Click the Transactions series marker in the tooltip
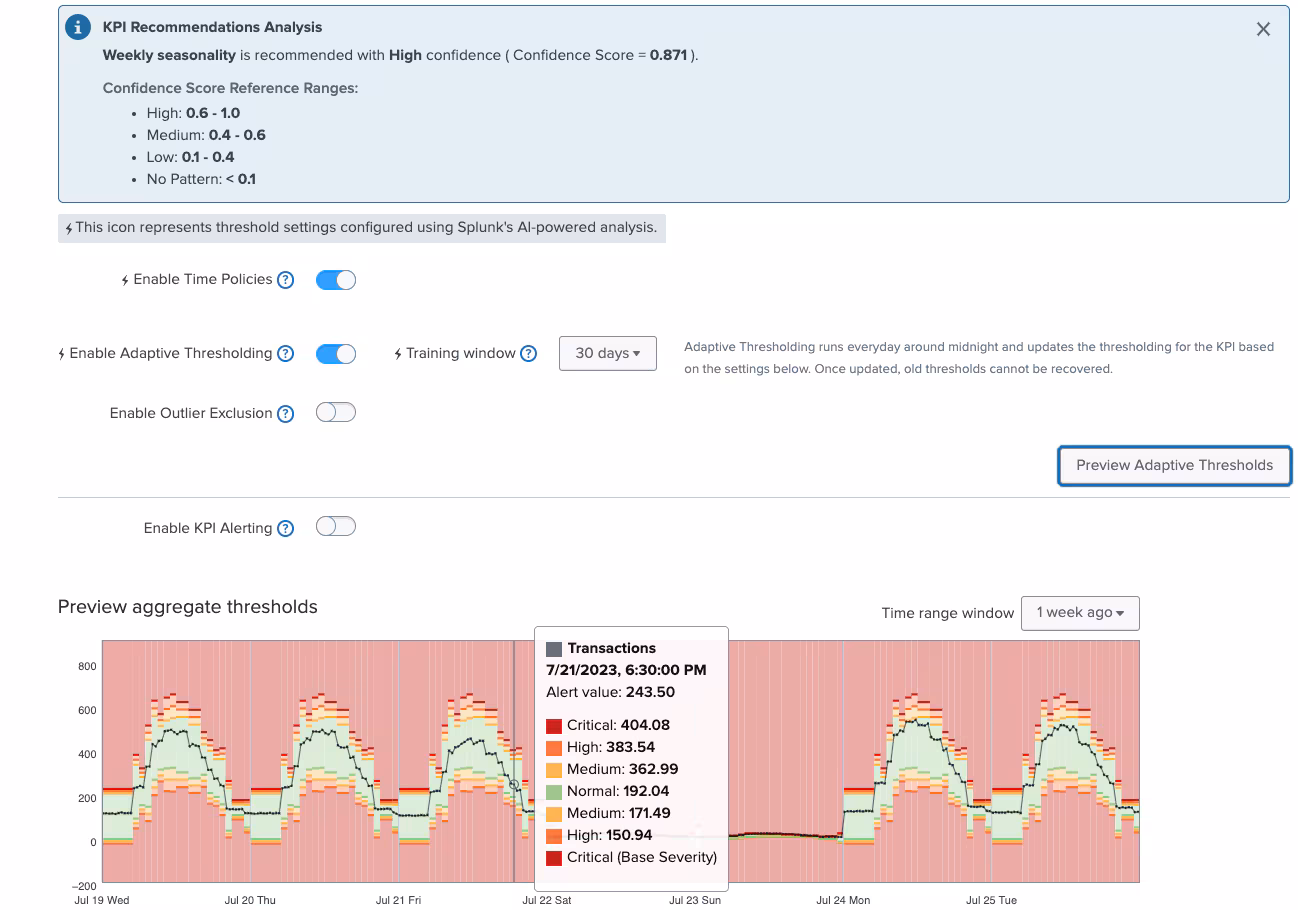1298x910 pixels. (x=554, y=649)
